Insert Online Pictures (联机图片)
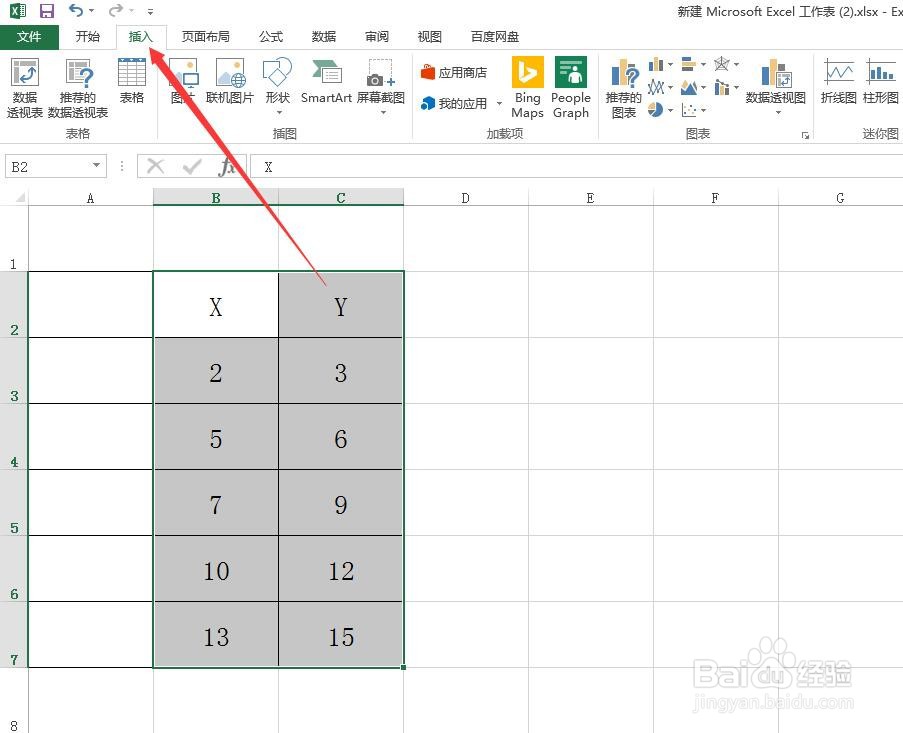 click(230, 81)
